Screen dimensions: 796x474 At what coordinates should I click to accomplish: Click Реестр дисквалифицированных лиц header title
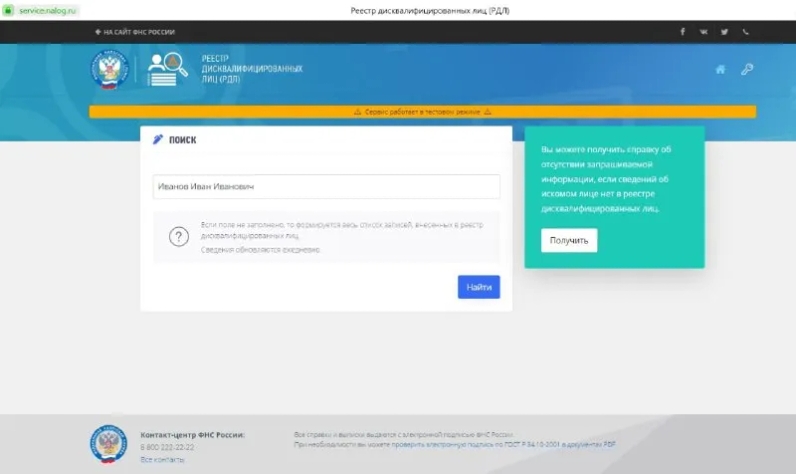click(251, 69)
